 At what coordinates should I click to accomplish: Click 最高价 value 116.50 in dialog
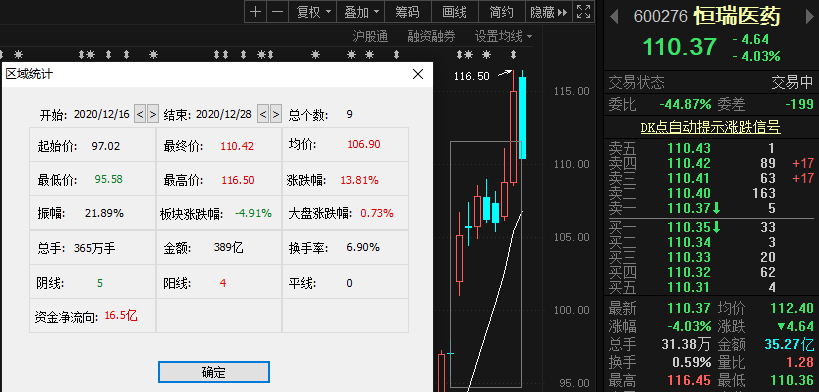coord(238,180)
